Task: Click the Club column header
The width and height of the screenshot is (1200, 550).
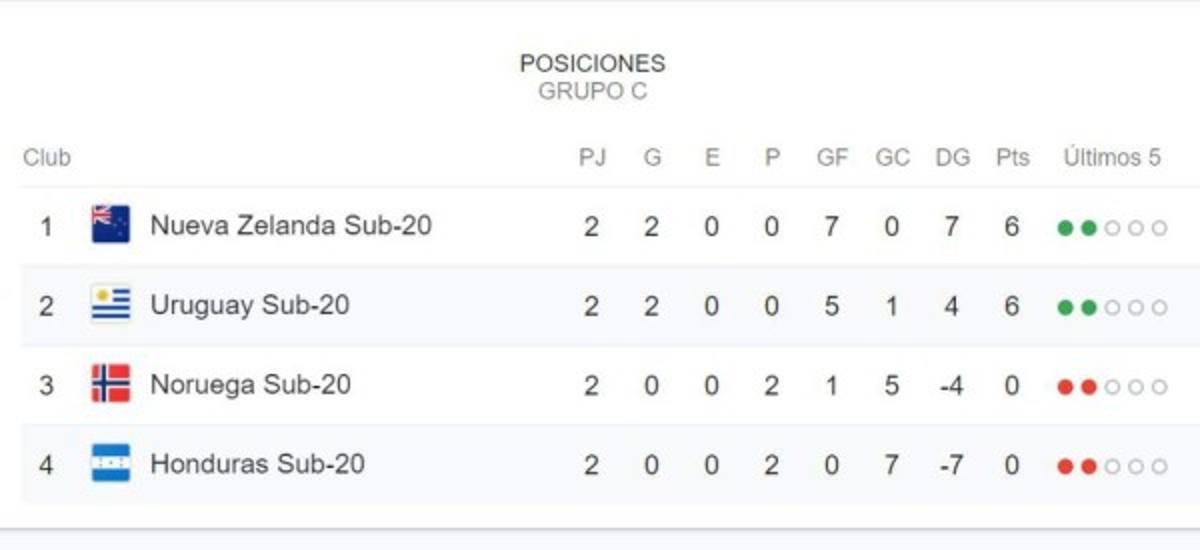Action: pyautogui.click(x=47, y=158)
